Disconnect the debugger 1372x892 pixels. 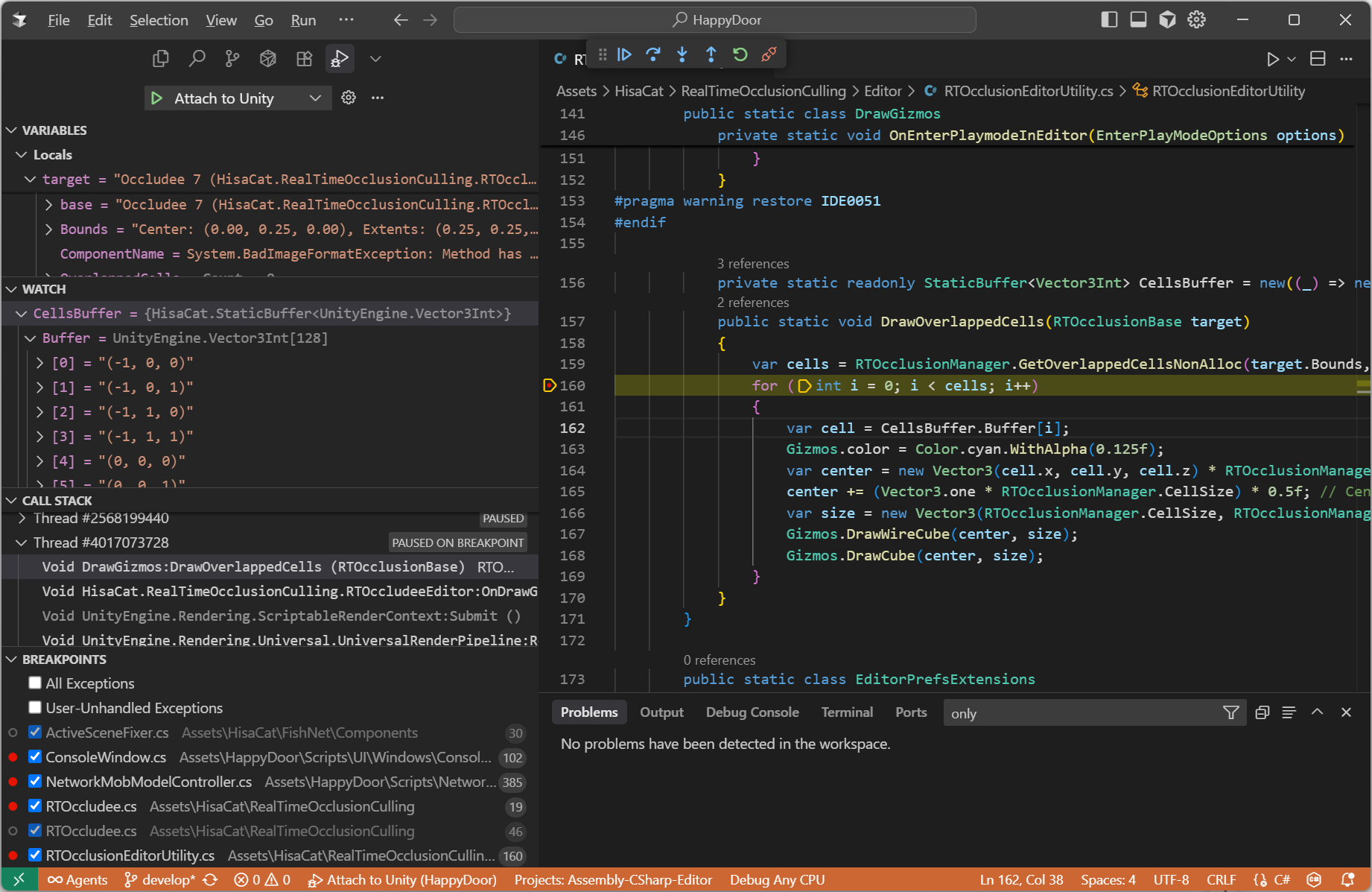click(x=769, y=54)
